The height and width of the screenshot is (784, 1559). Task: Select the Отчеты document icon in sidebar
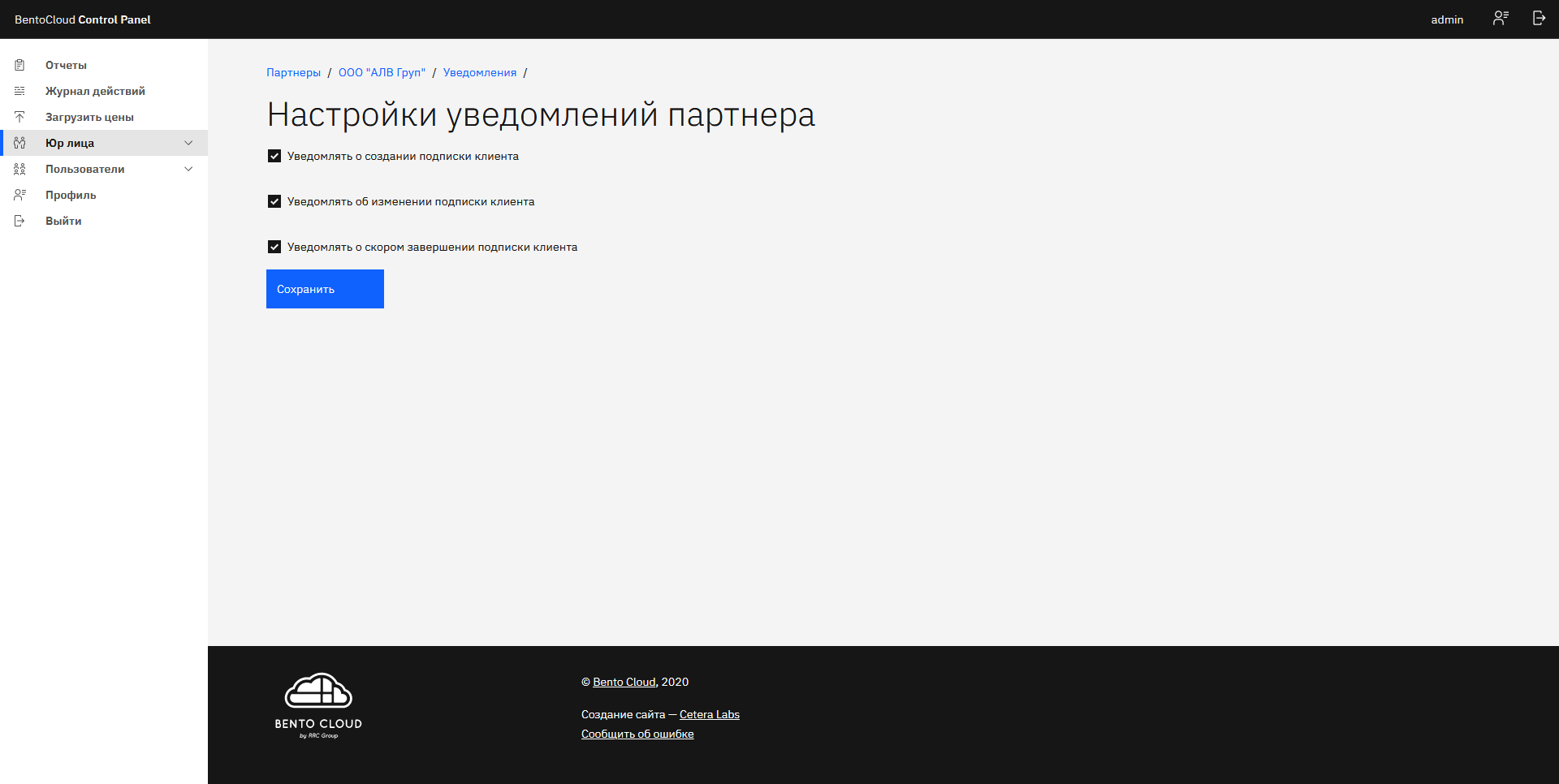coord(19,65)
